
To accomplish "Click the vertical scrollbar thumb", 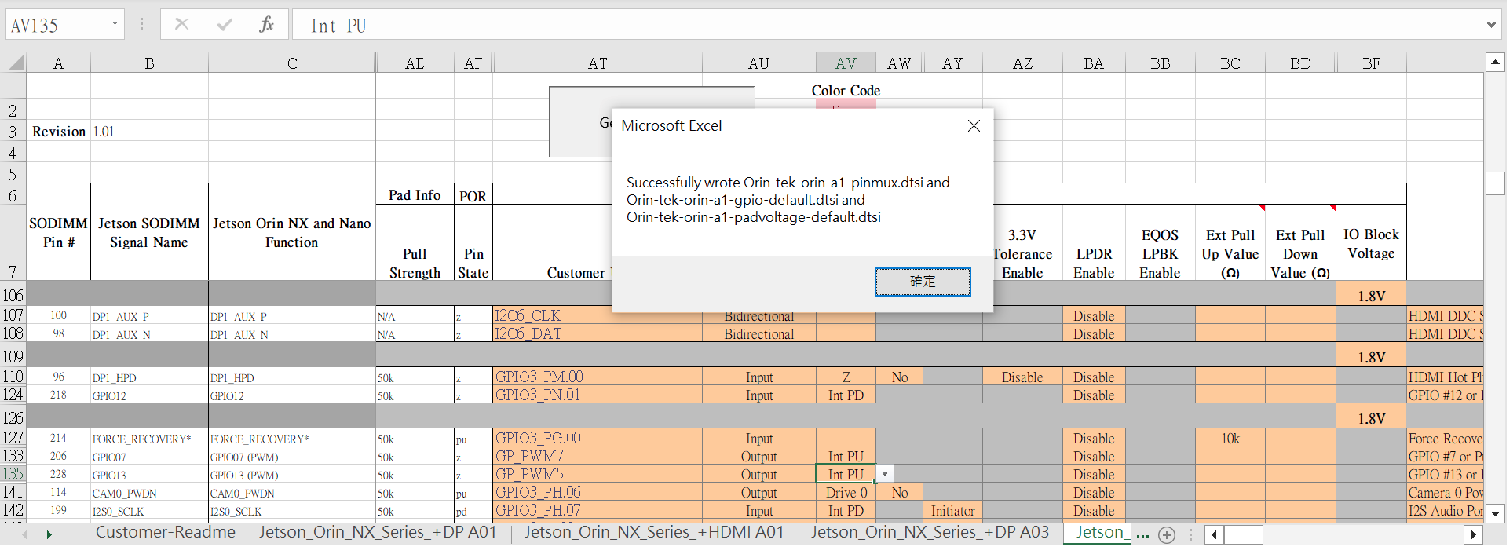I will coord(1496,183).
